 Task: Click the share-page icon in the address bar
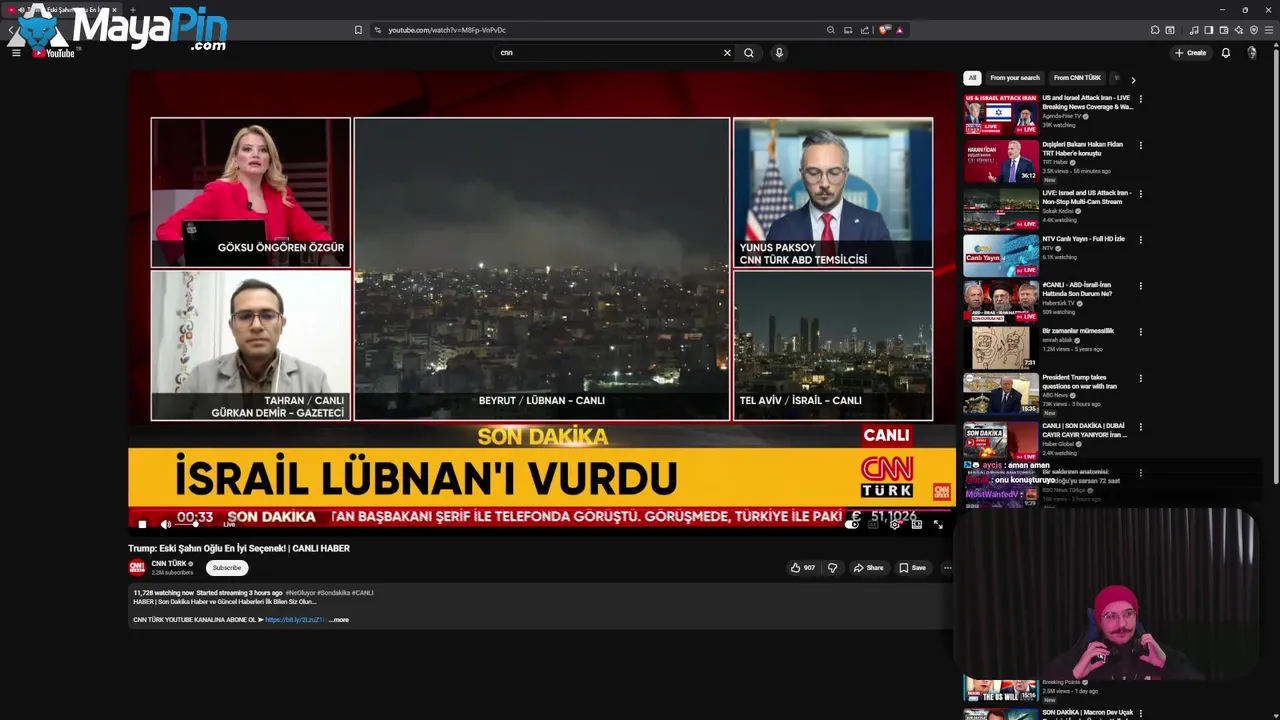pos(865,30)
